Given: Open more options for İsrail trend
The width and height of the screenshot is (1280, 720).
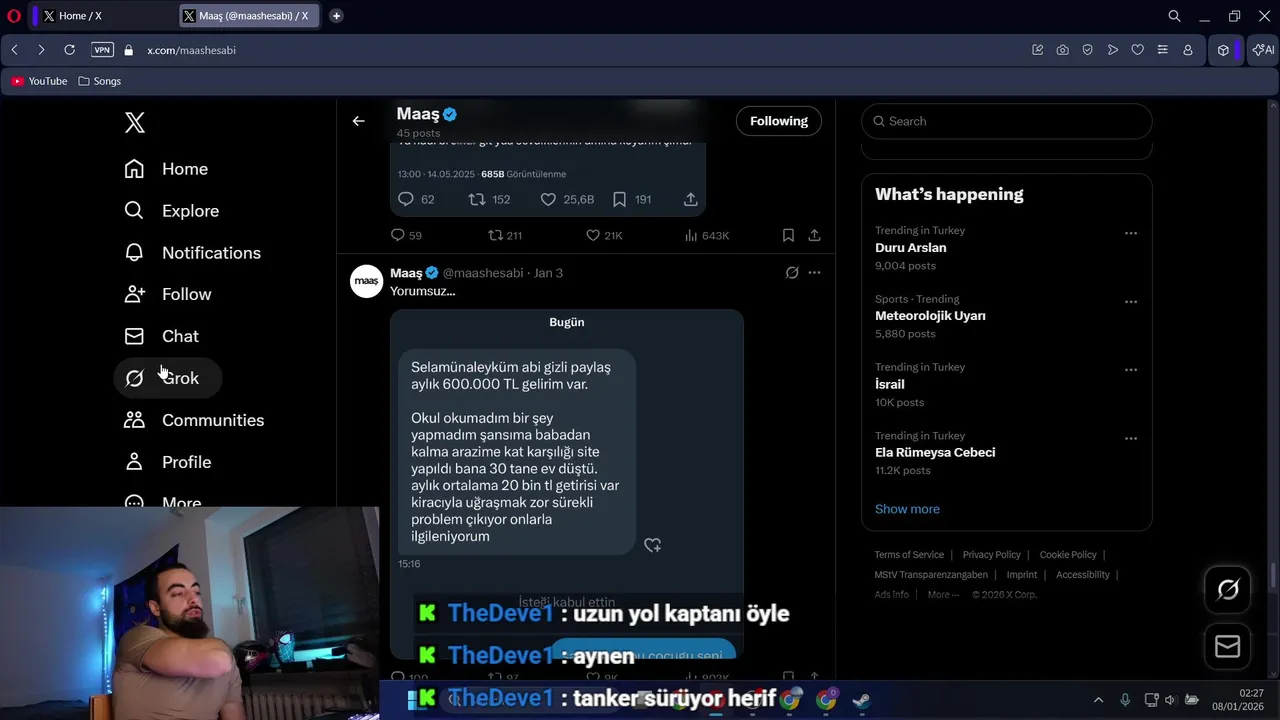Looking at the screenshot, I should [1131, 370].
